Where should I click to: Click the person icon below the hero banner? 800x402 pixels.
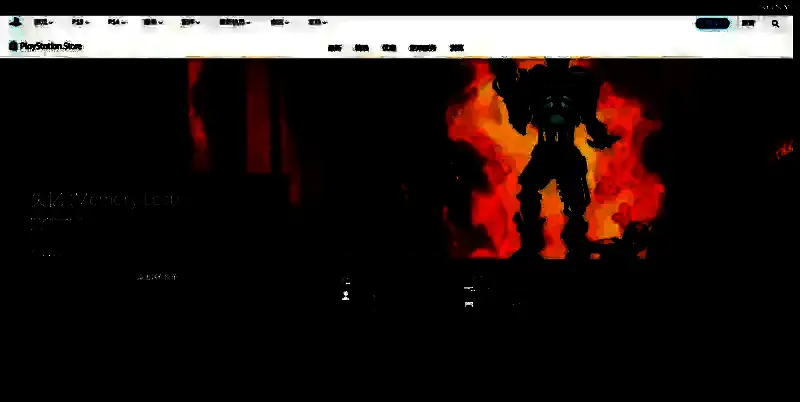coord(346,296)
